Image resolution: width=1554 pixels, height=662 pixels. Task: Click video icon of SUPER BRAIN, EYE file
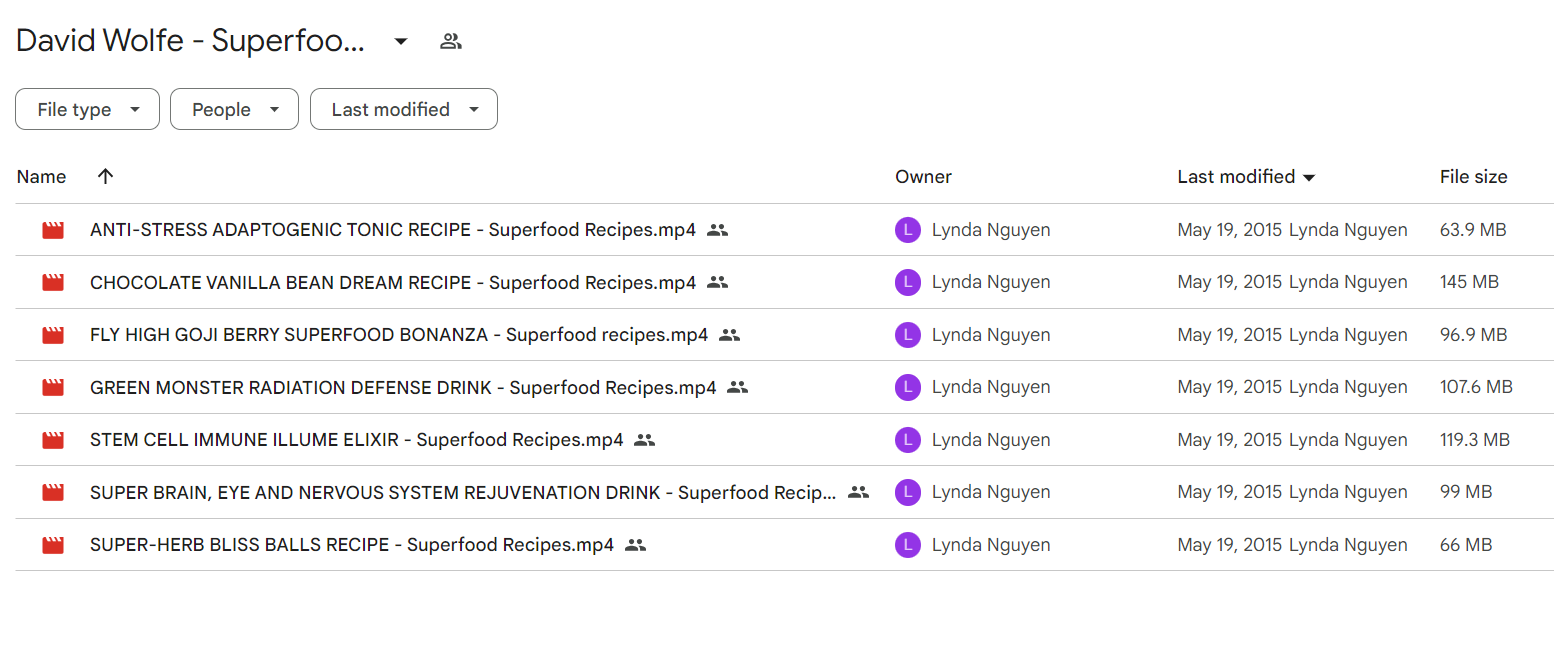click(x=53, y=492)
